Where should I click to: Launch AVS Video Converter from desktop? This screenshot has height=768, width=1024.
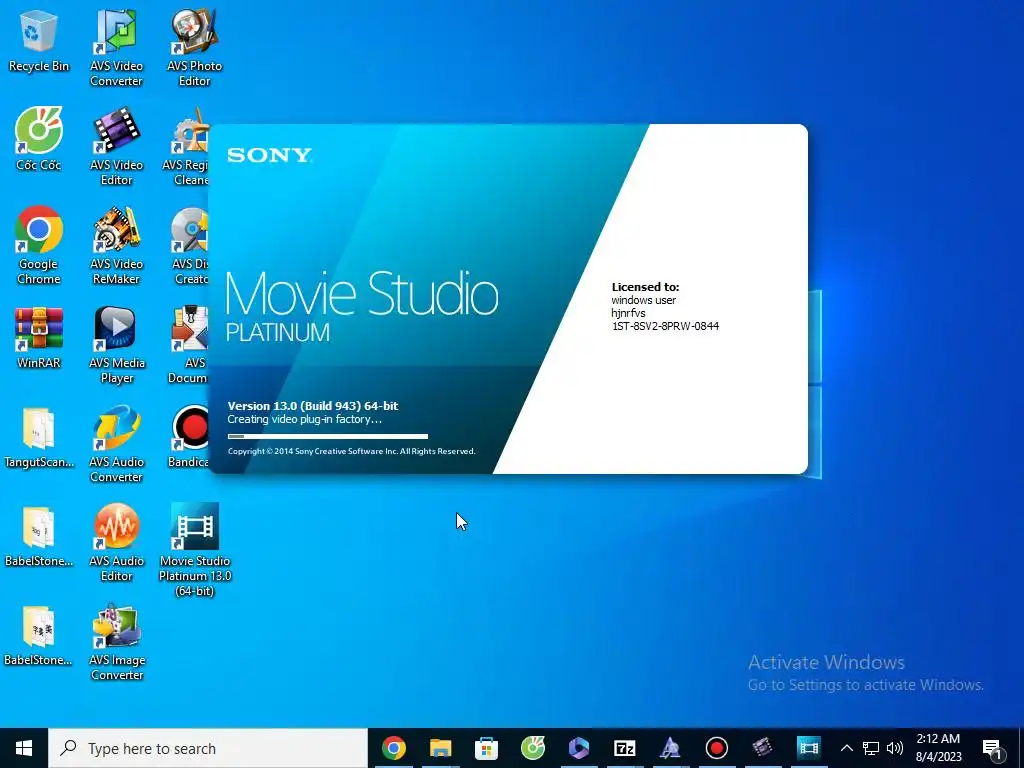[x=116, y=47]
